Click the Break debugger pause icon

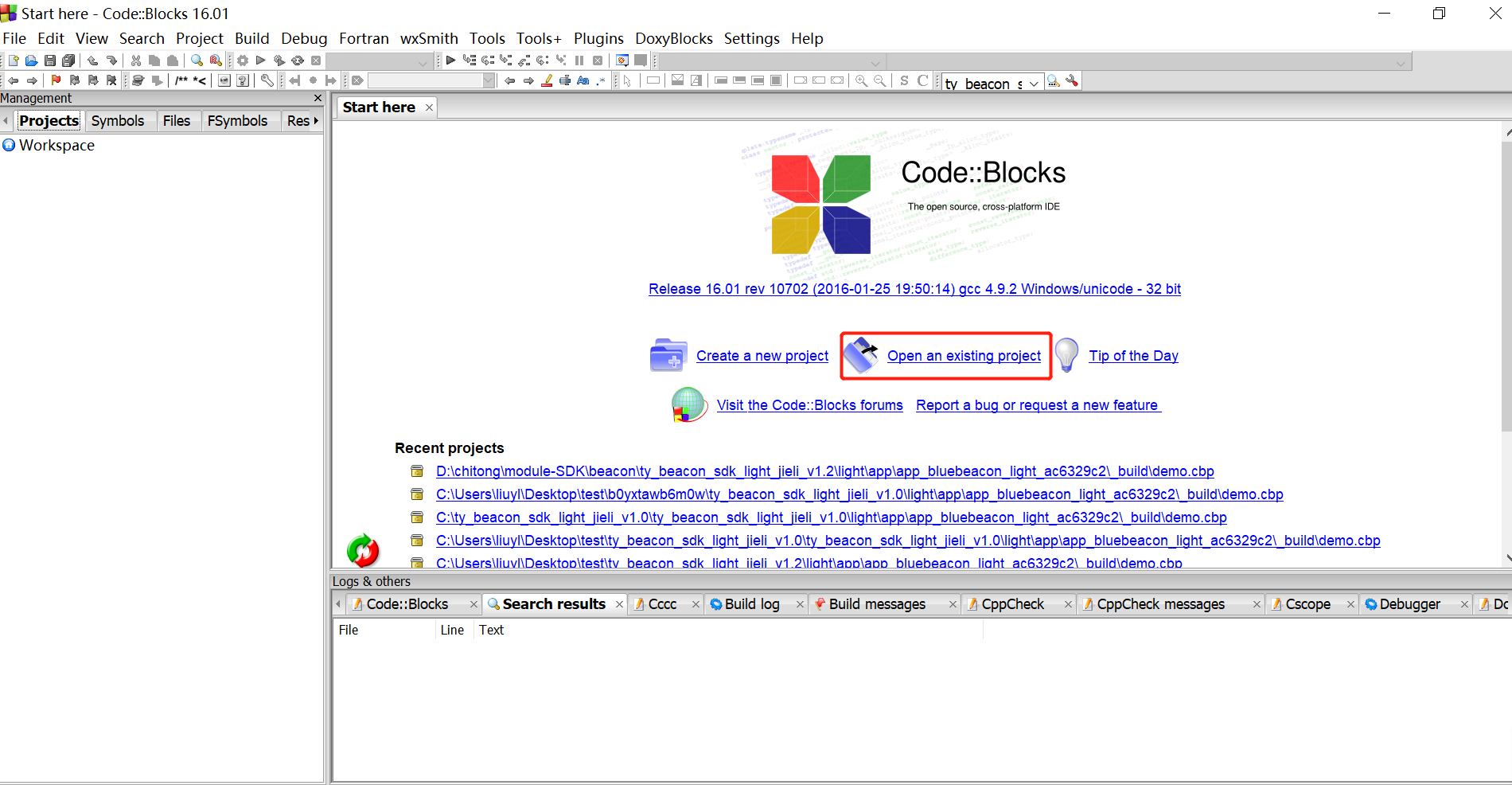(x=579, y=61)
